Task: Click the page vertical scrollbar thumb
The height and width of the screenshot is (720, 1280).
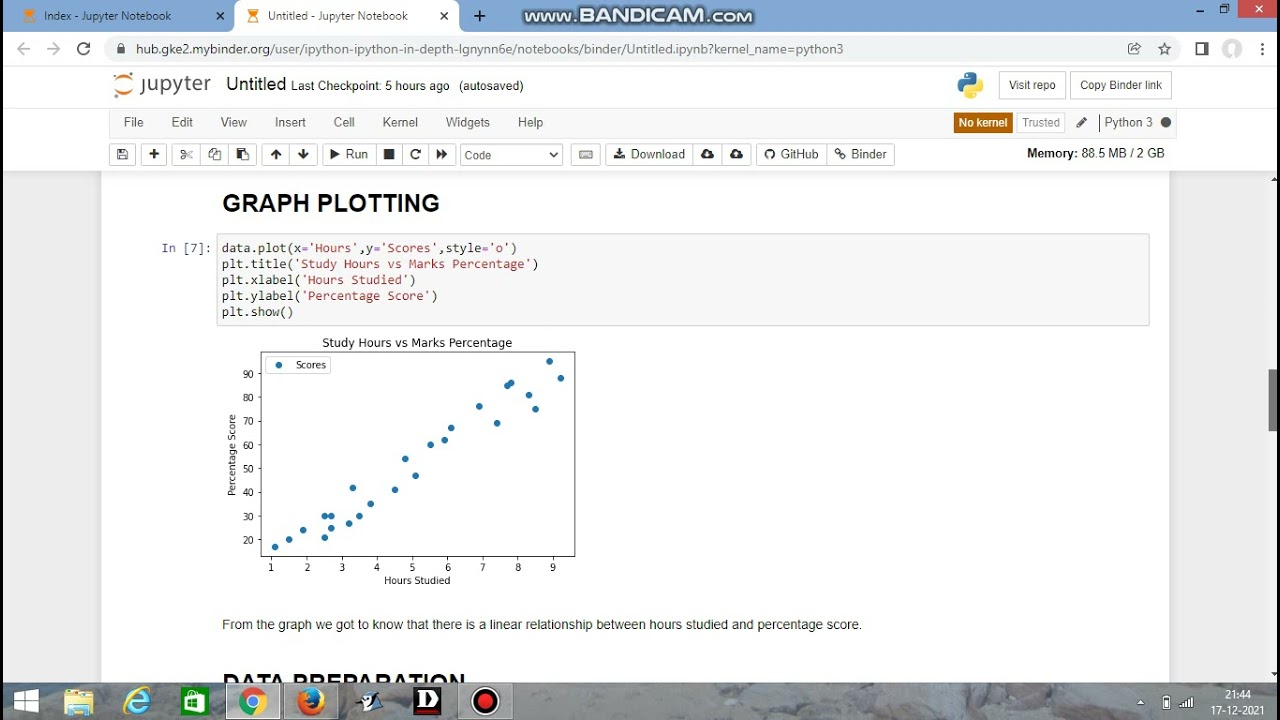Action: [1273, 400]
